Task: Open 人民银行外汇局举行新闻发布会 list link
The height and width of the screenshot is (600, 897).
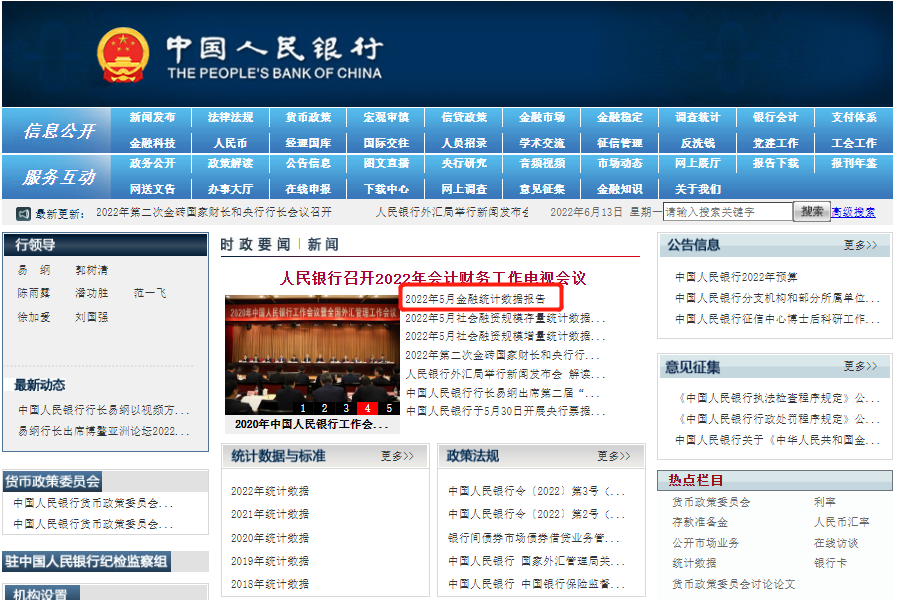Action: pyautogui.click(x=505, y=374)
